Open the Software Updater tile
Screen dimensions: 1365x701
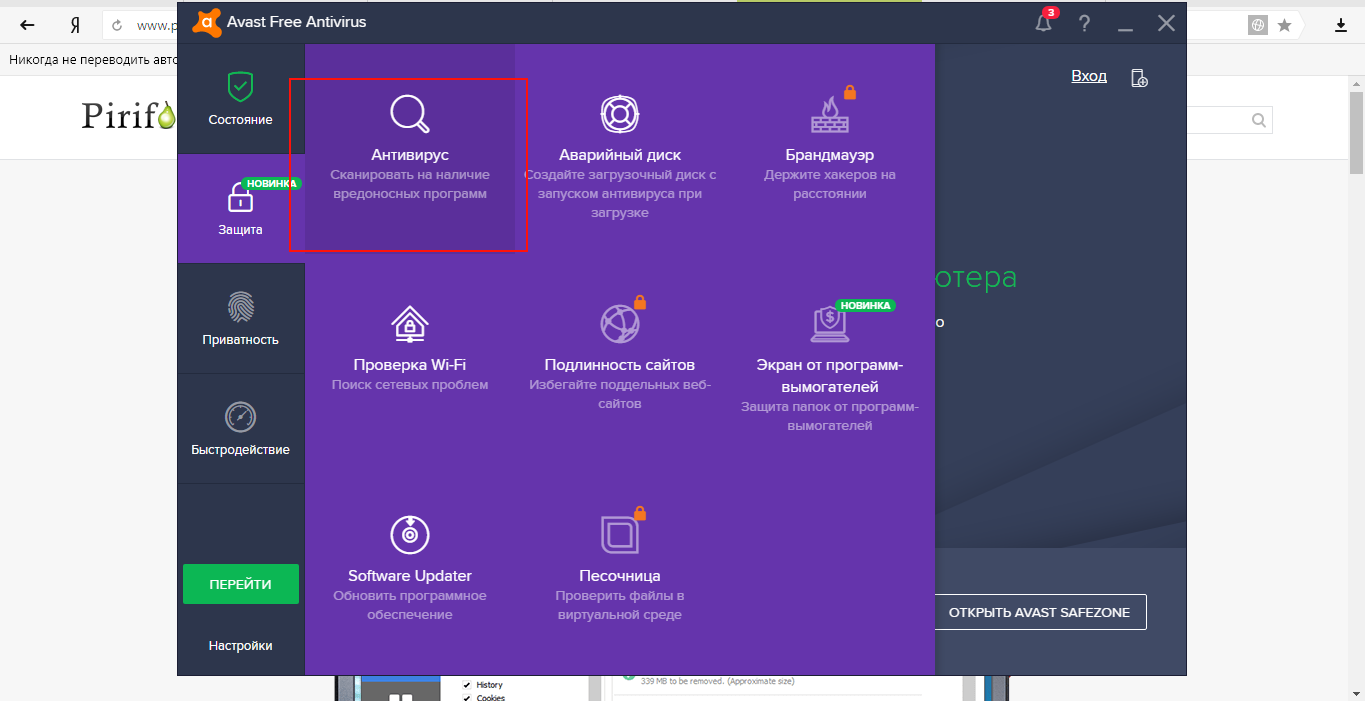point(410,567)
